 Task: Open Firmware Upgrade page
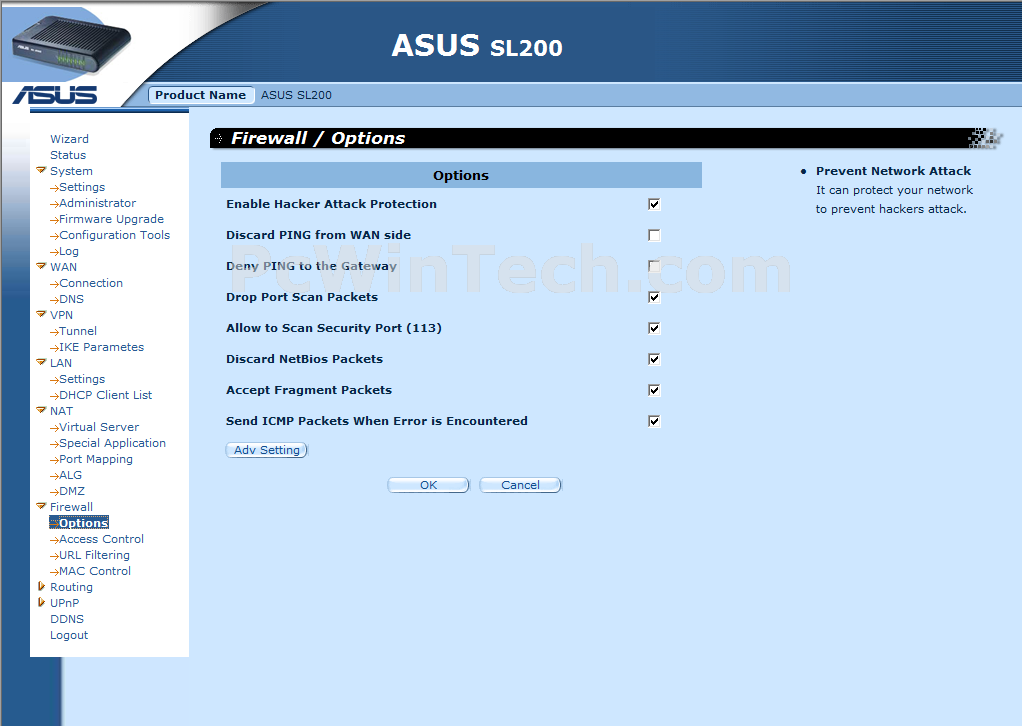coord(111,219)
